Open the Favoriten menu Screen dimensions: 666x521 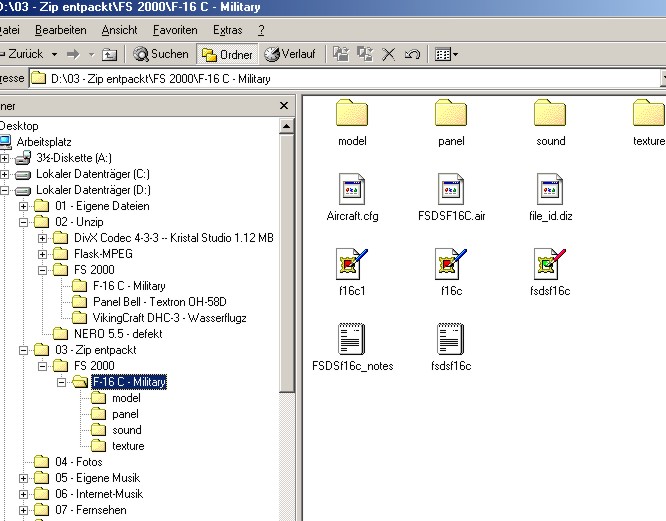[175, 30]
